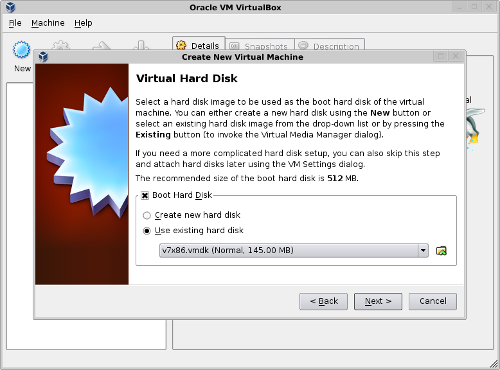500x370 pixels.
Task: Switch to the Details tab
Action: [199, 44]
